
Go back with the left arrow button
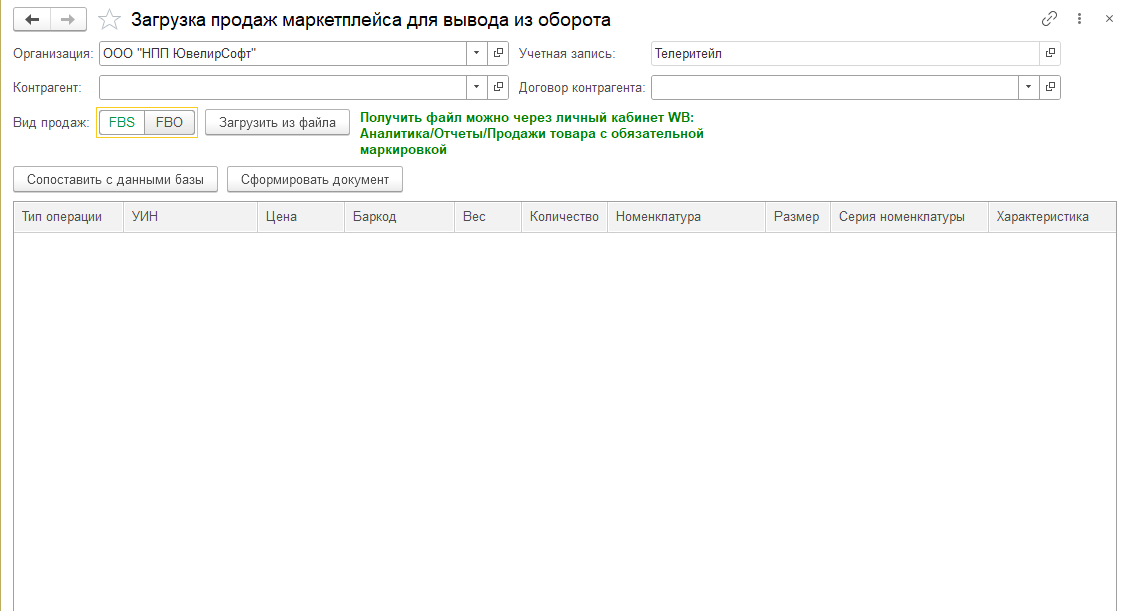[x=32, y=20]
